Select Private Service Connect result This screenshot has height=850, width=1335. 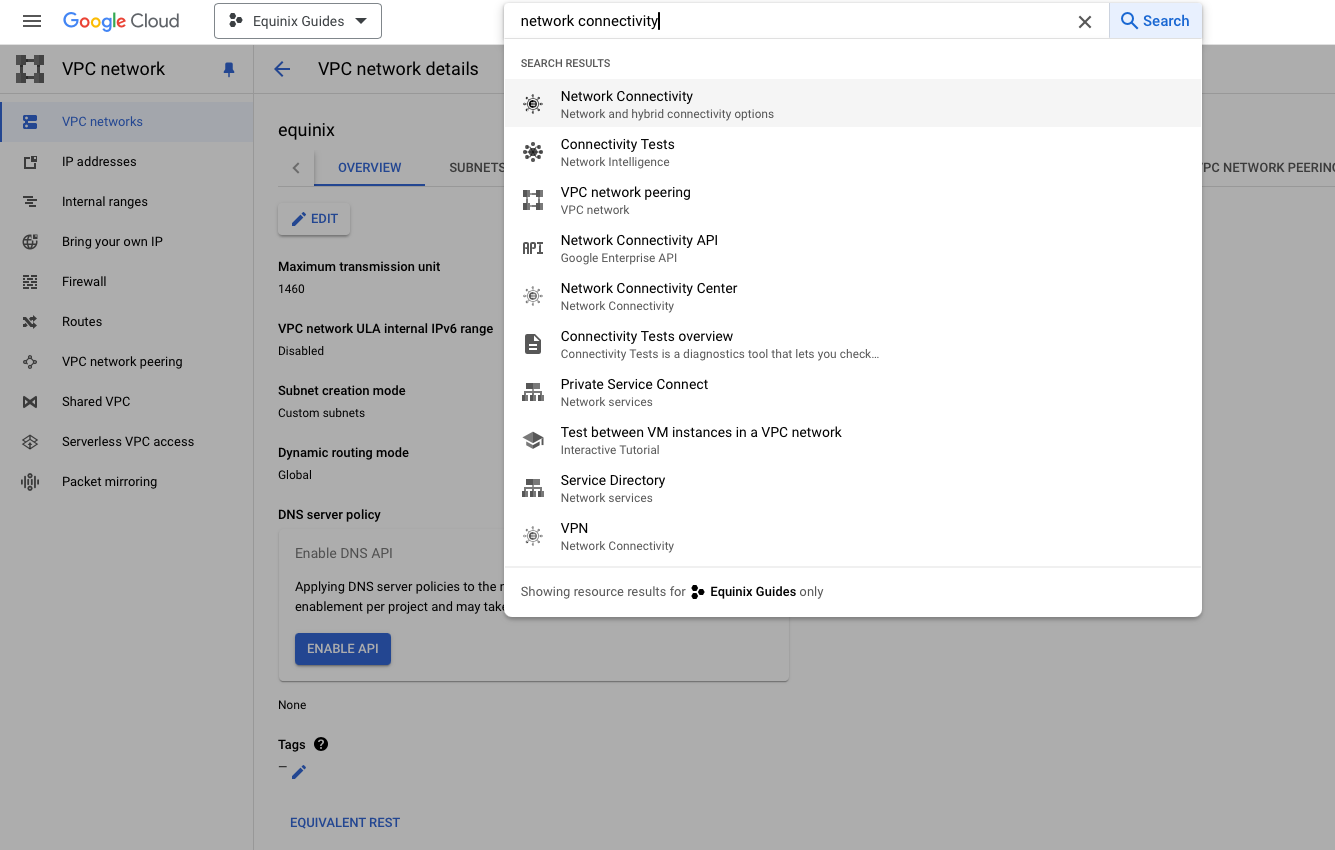pos(853,392)
